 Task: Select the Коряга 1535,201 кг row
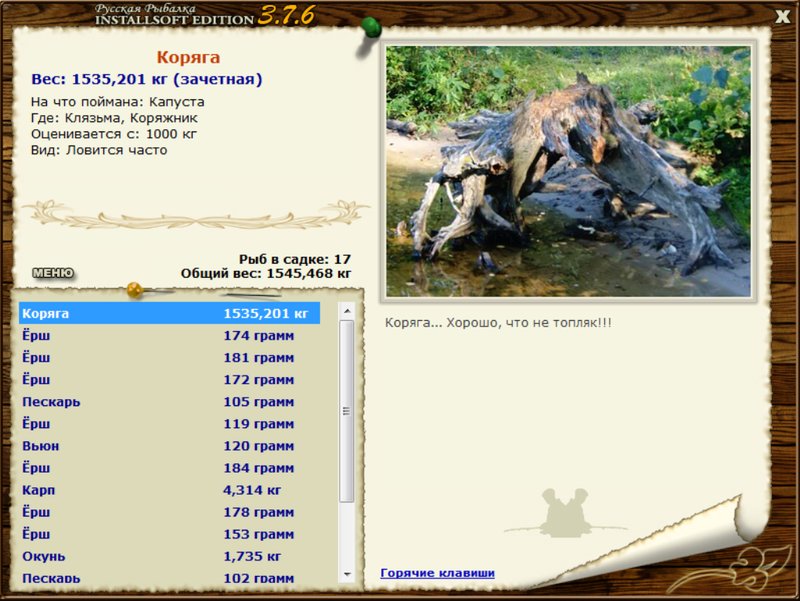[169, 313]
